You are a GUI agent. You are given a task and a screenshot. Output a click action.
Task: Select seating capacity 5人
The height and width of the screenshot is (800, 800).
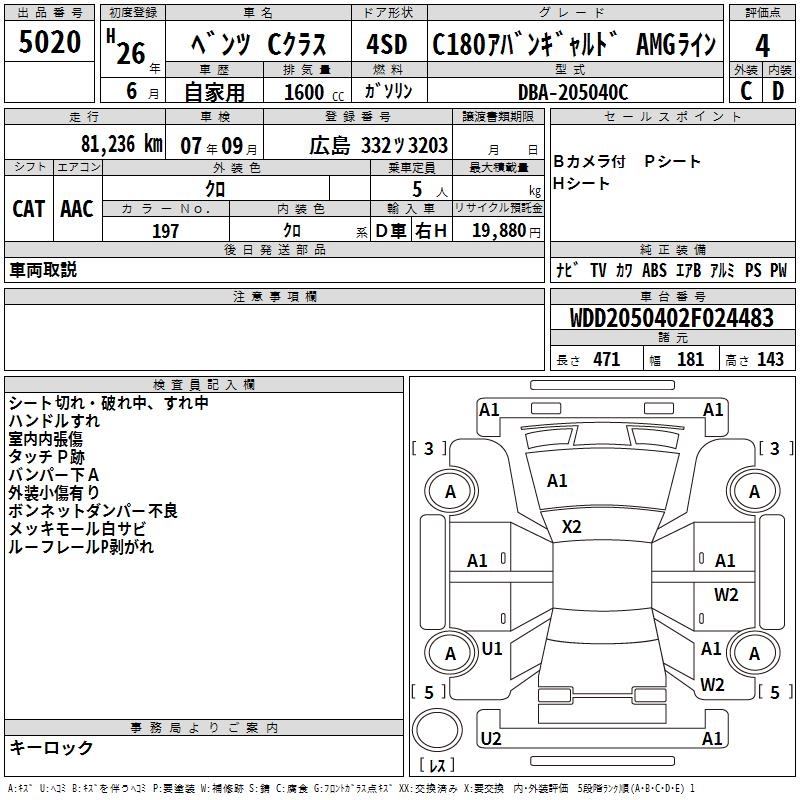point(429,190)
